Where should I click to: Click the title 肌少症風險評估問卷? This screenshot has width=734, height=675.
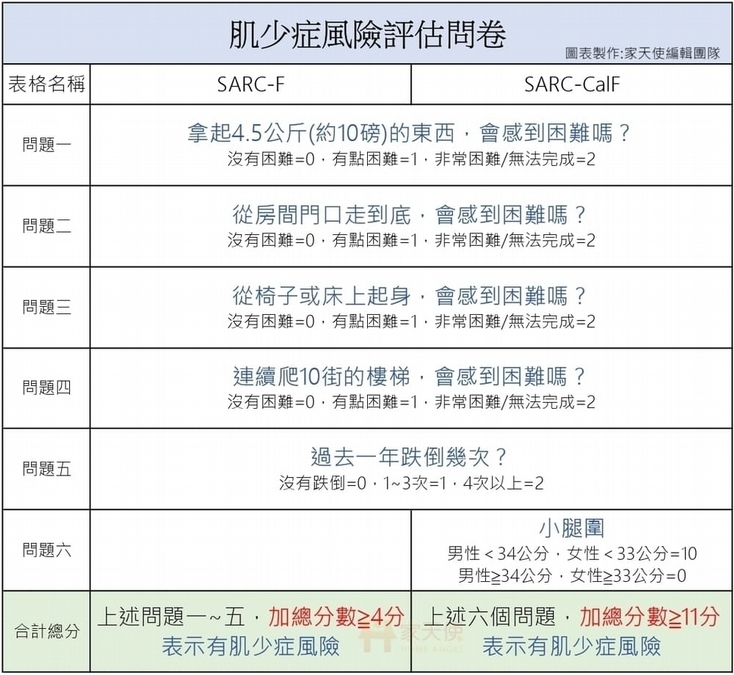click(367, 34)
